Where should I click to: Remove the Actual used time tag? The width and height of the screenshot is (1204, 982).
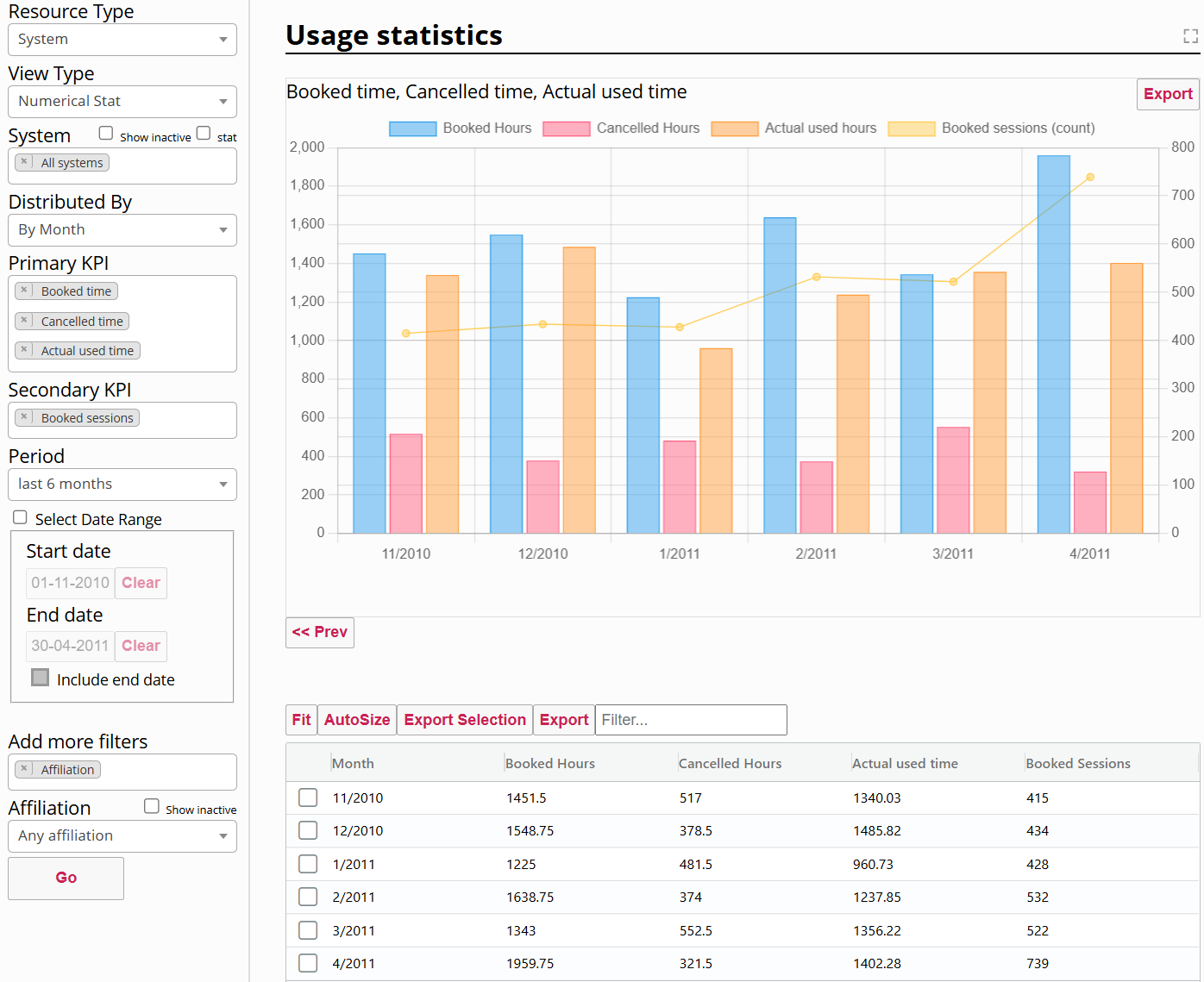[24, 350]
